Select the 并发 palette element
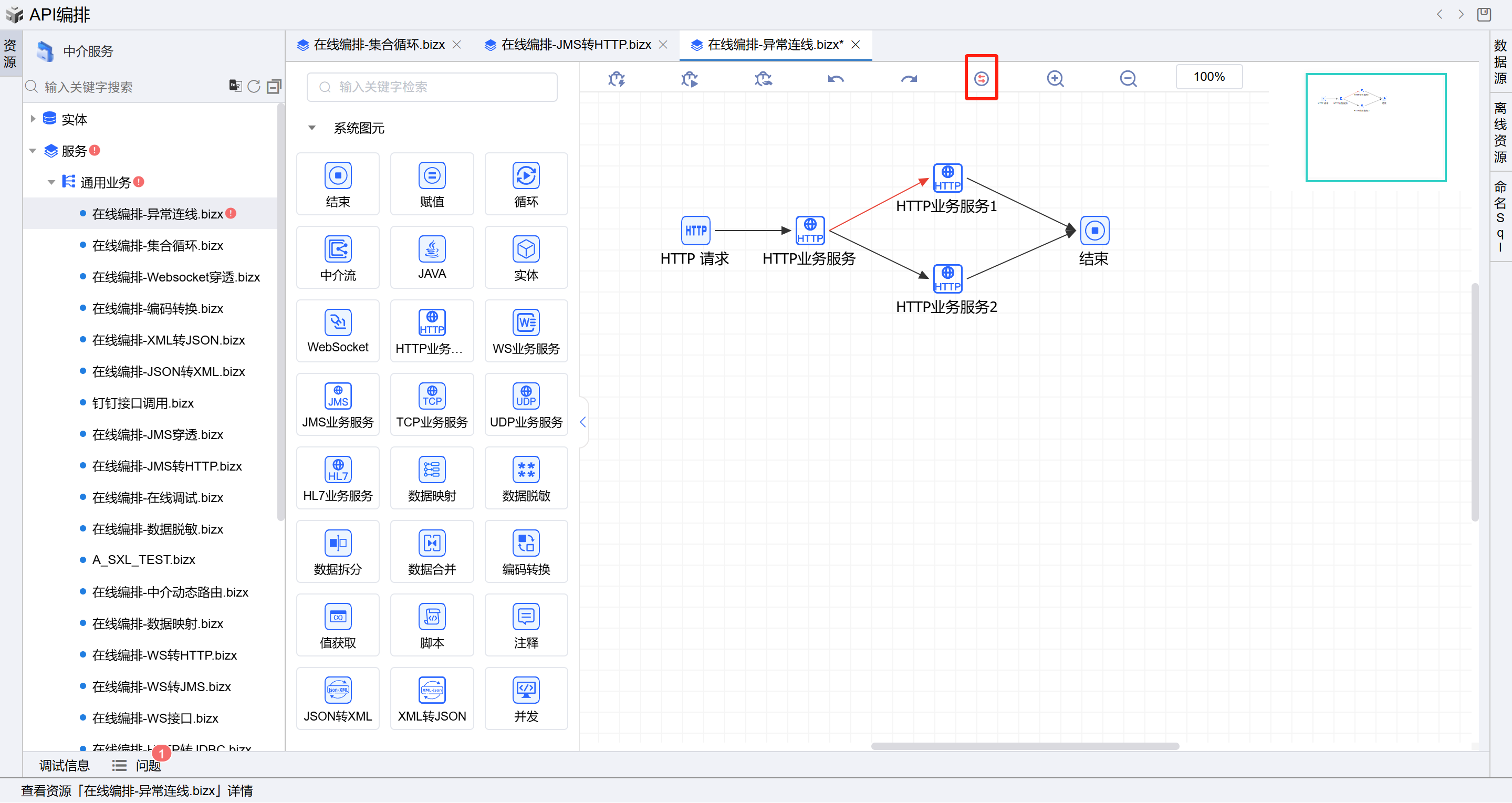Screen dimensions: 1512x803 526,698
